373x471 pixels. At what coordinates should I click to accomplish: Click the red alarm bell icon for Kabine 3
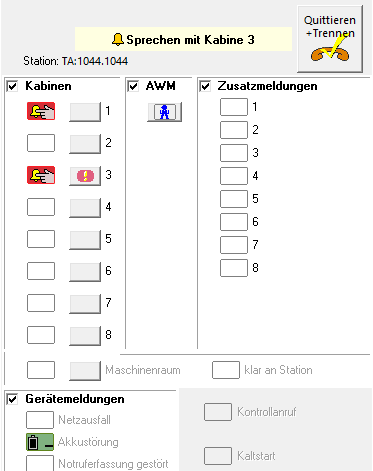(x=41, y=175)
